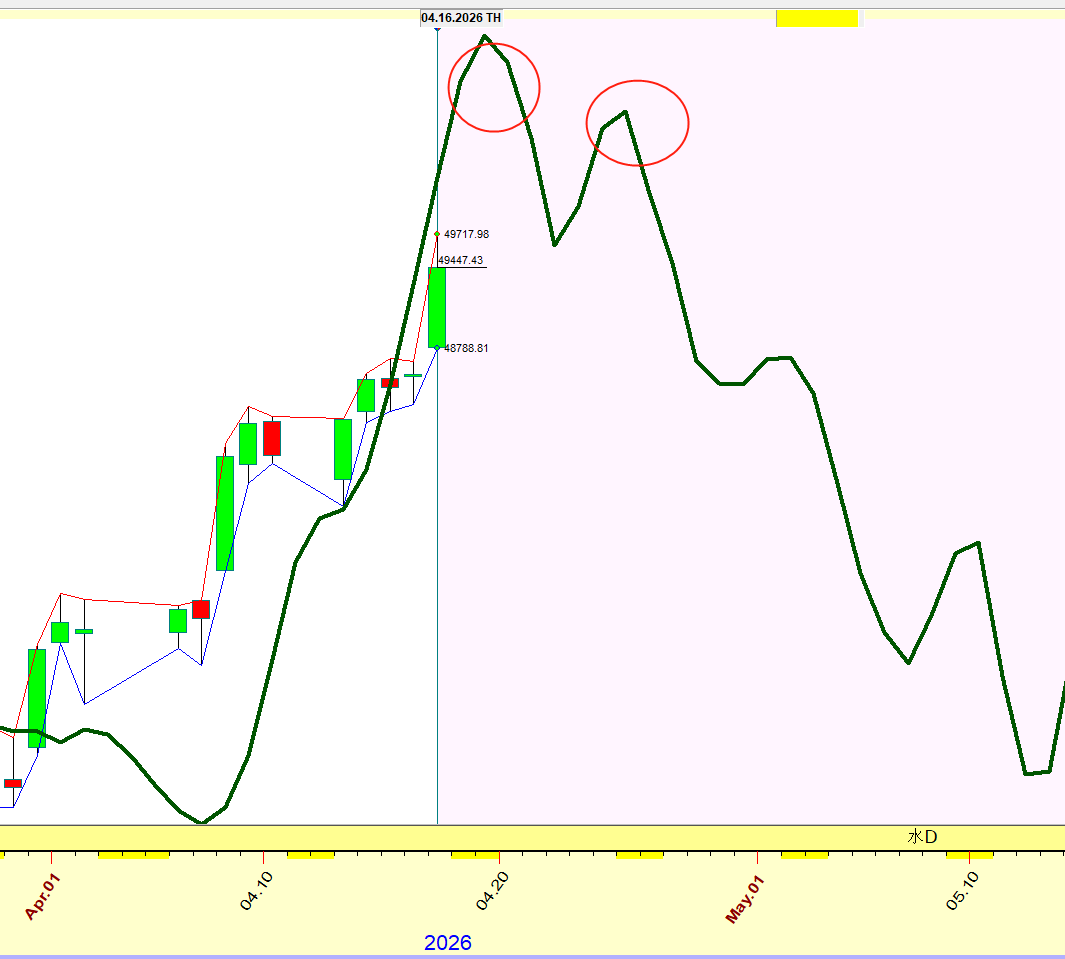The height and width of the screenshot is (959, 1065).
Task: Click the blue 2026 year label
Action: (x=447, y=942)
